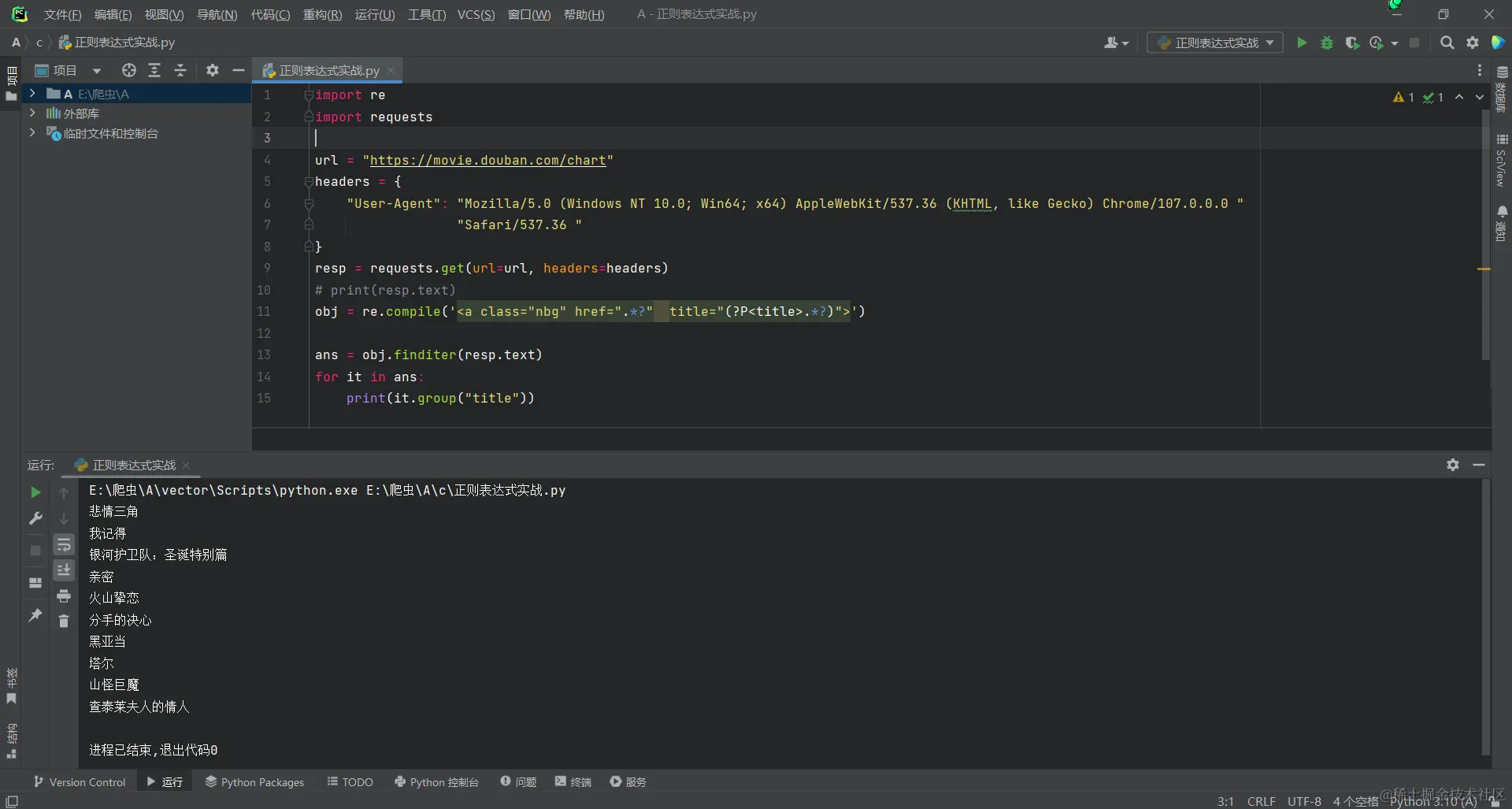Switch to the 终端 tool window tab
The height and width of the screenshot is (809, 1512).
tap(573, 781)
